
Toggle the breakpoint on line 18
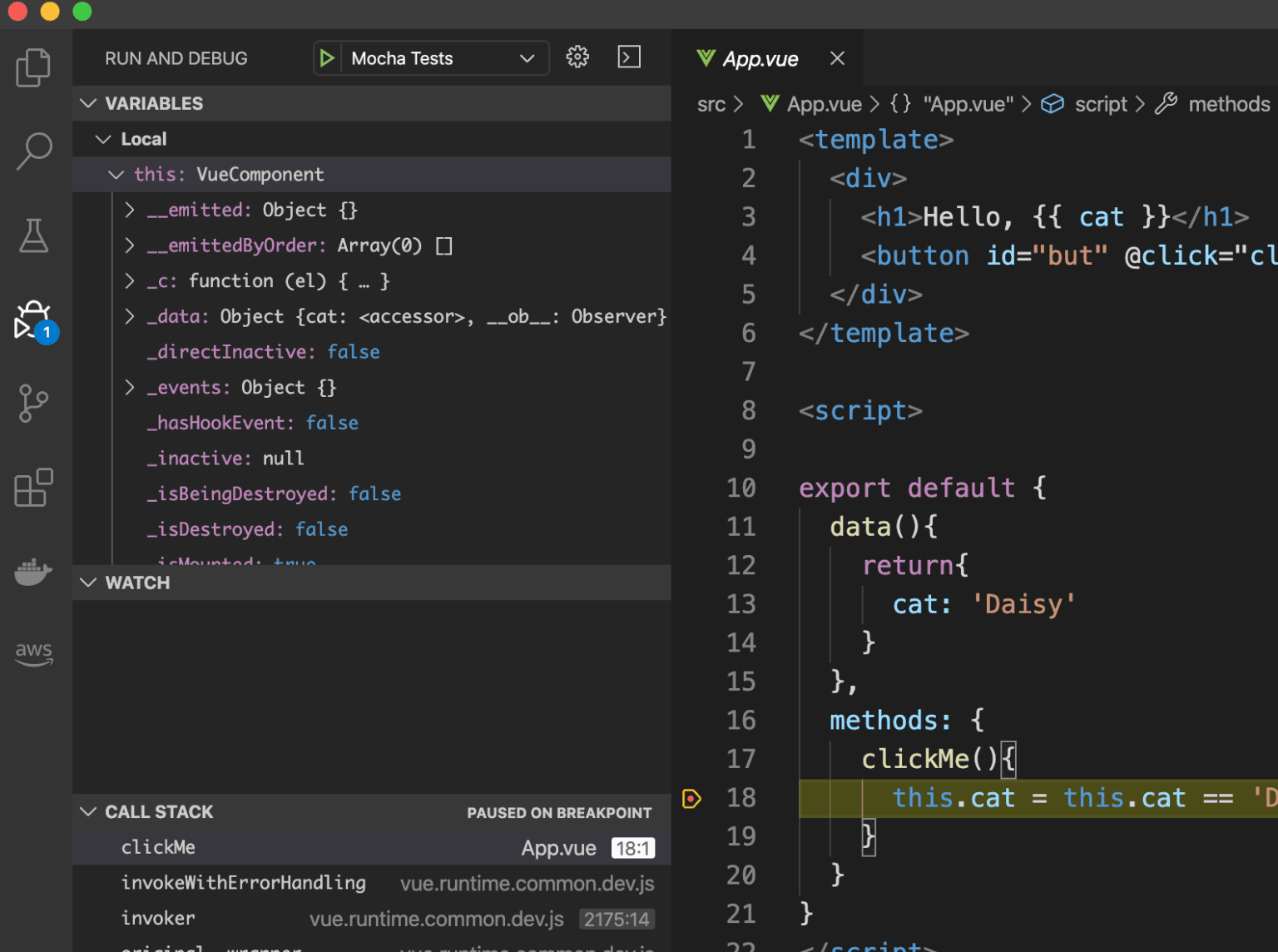pos(691,798)
